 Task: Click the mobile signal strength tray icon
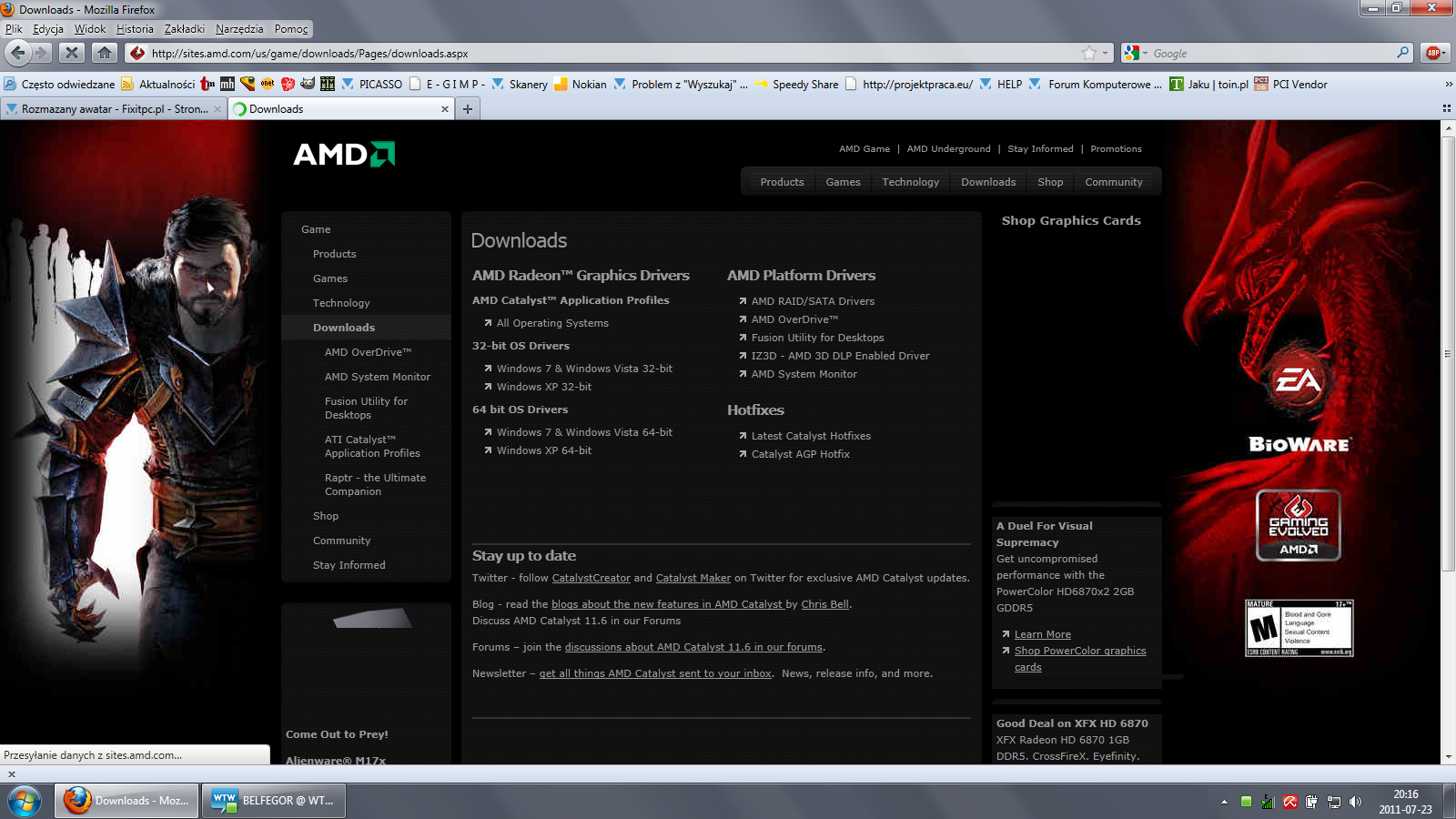1268,802
